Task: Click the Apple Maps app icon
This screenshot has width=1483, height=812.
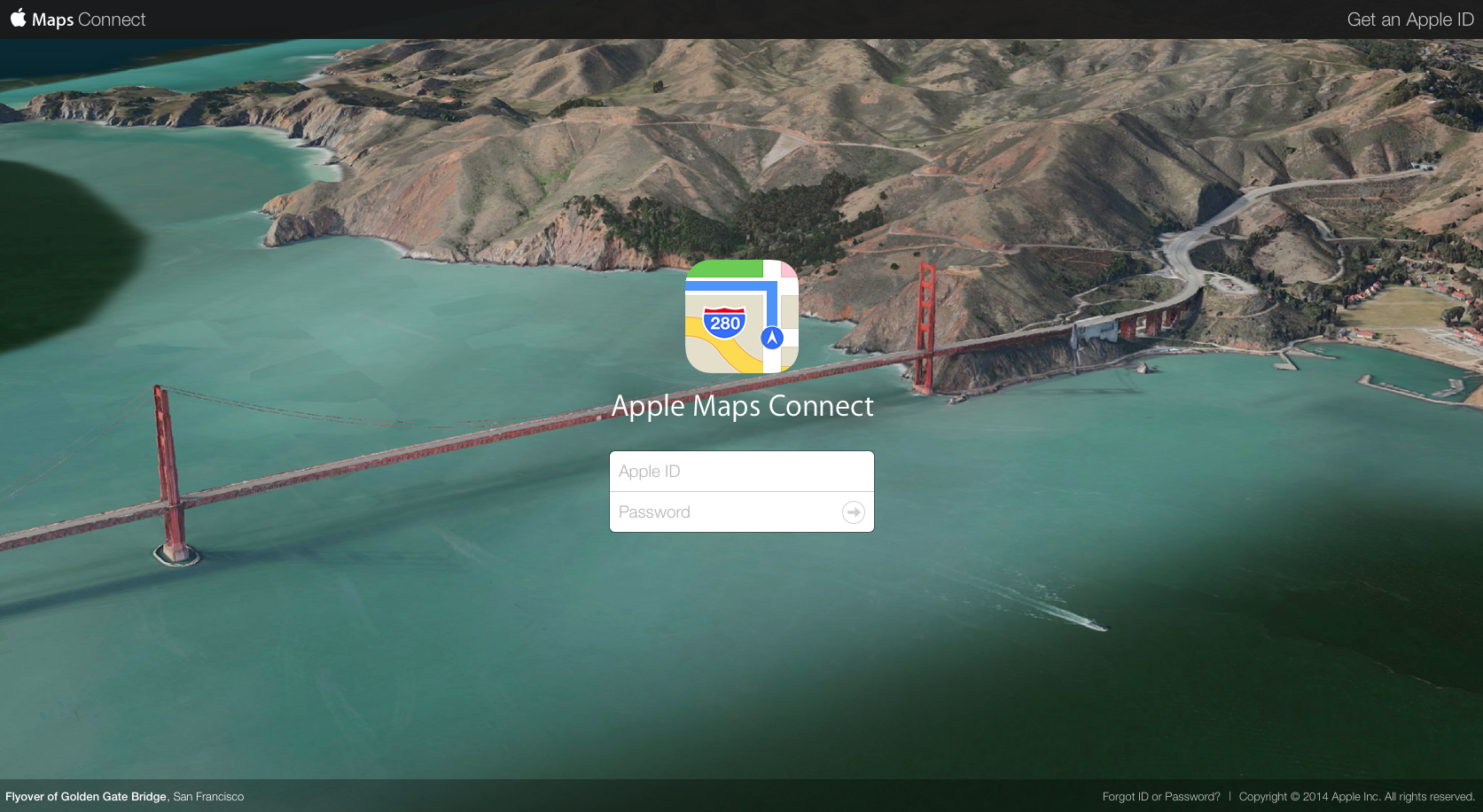Action: (742, 316)
